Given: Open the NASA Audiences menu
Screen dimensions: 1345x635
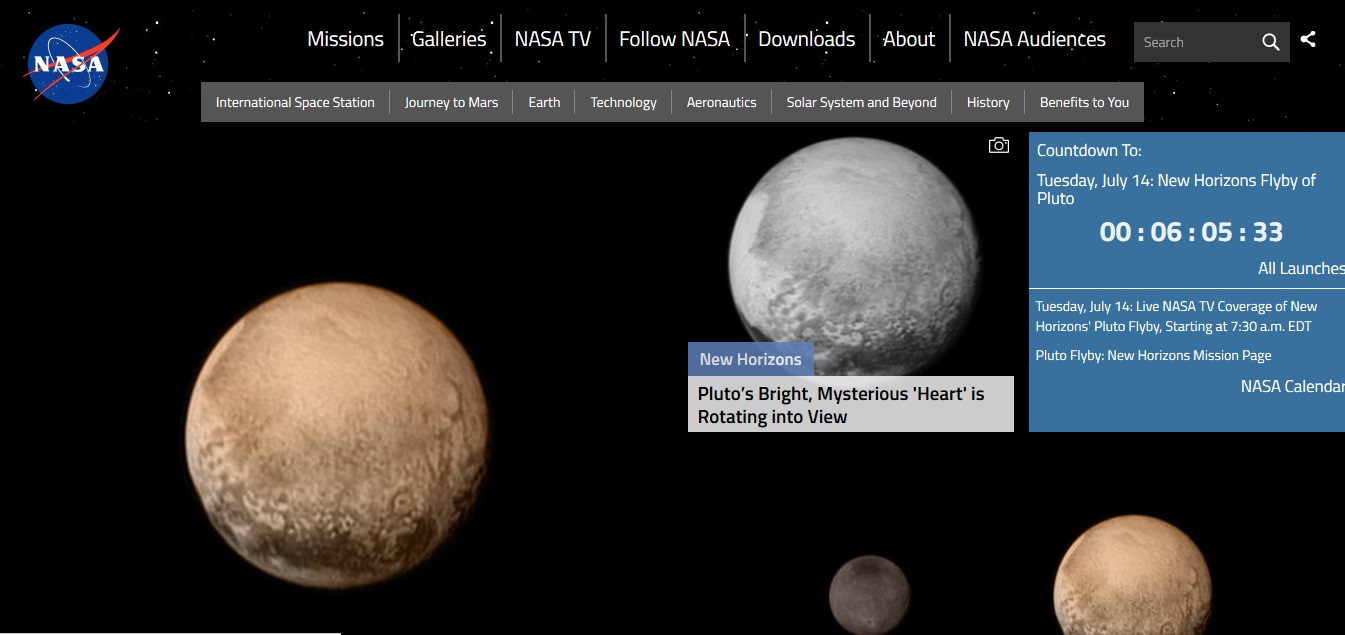Looking at the screenshot, I should 1034,39.
